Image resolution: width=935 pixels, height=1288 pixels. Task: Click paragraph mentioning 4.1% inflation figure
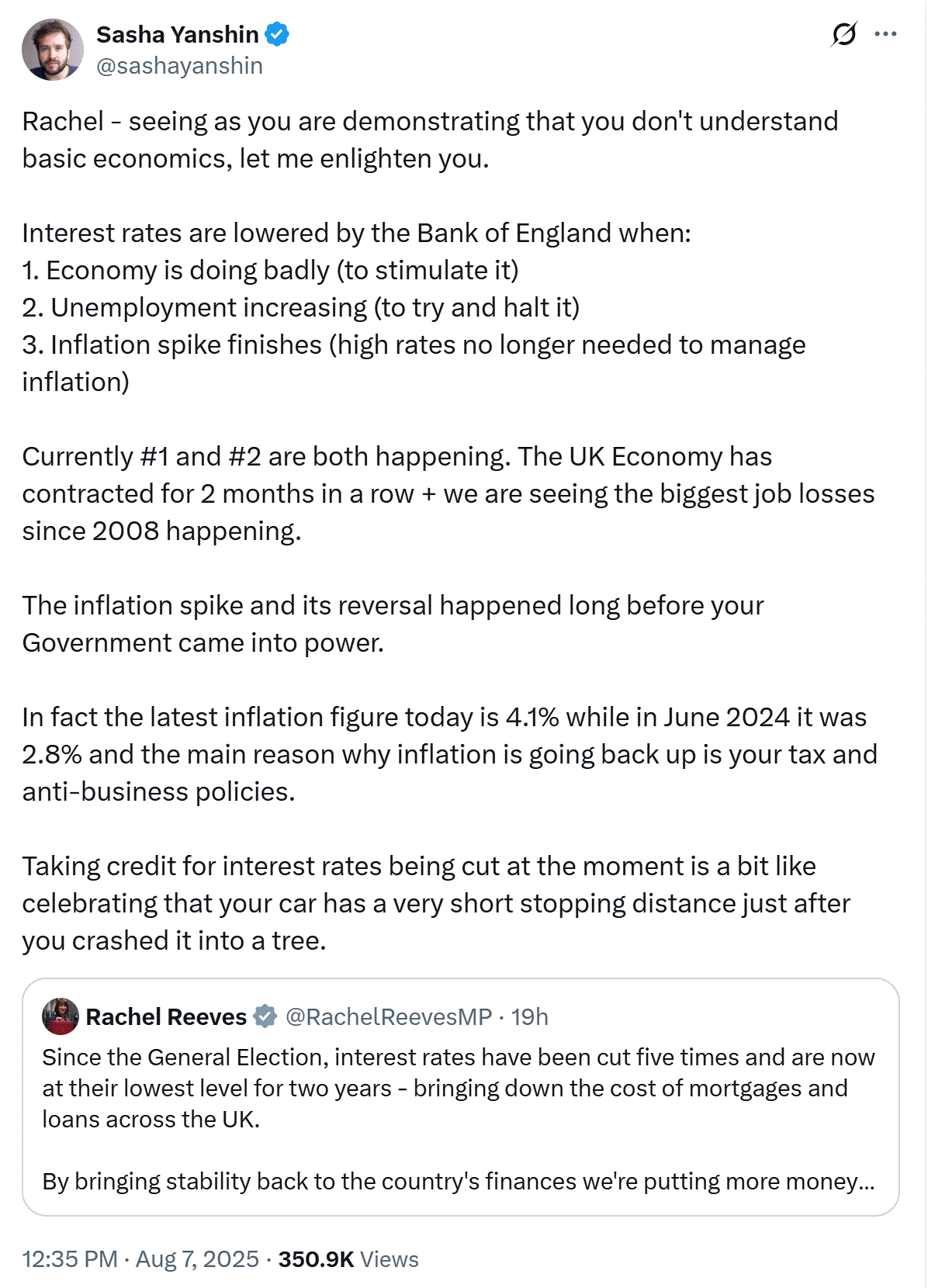point(449,754)
